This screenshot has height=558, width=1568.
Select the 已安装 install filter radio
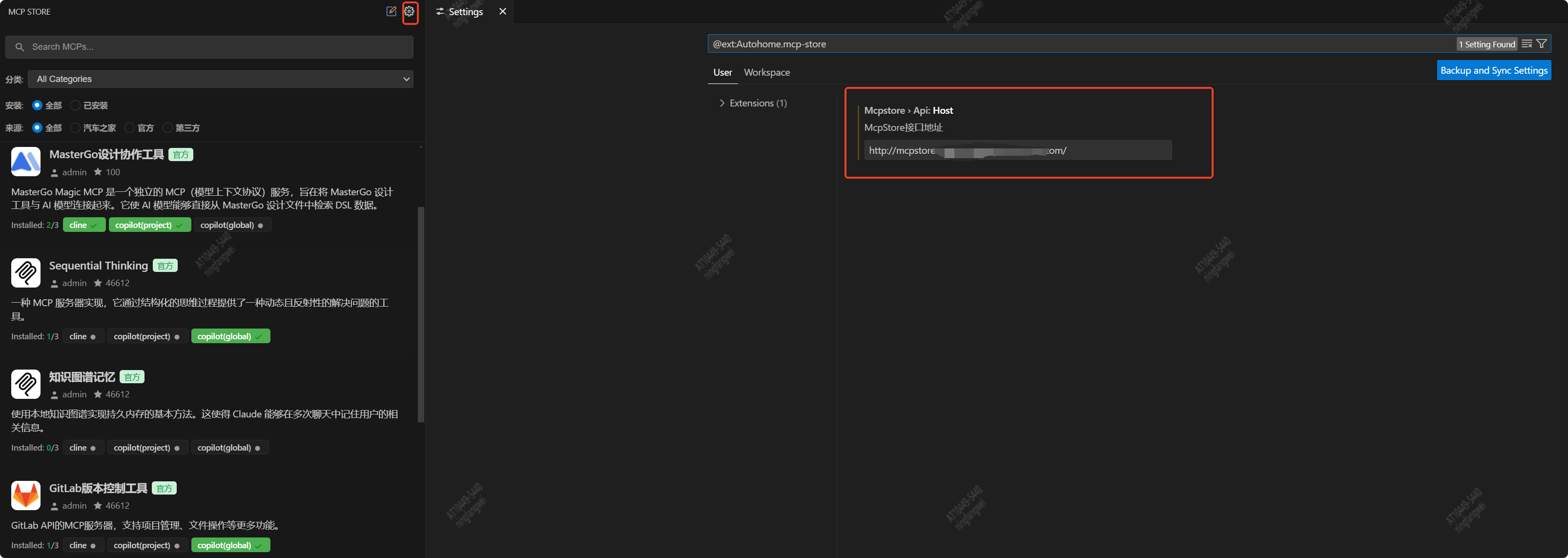[76, 105]
